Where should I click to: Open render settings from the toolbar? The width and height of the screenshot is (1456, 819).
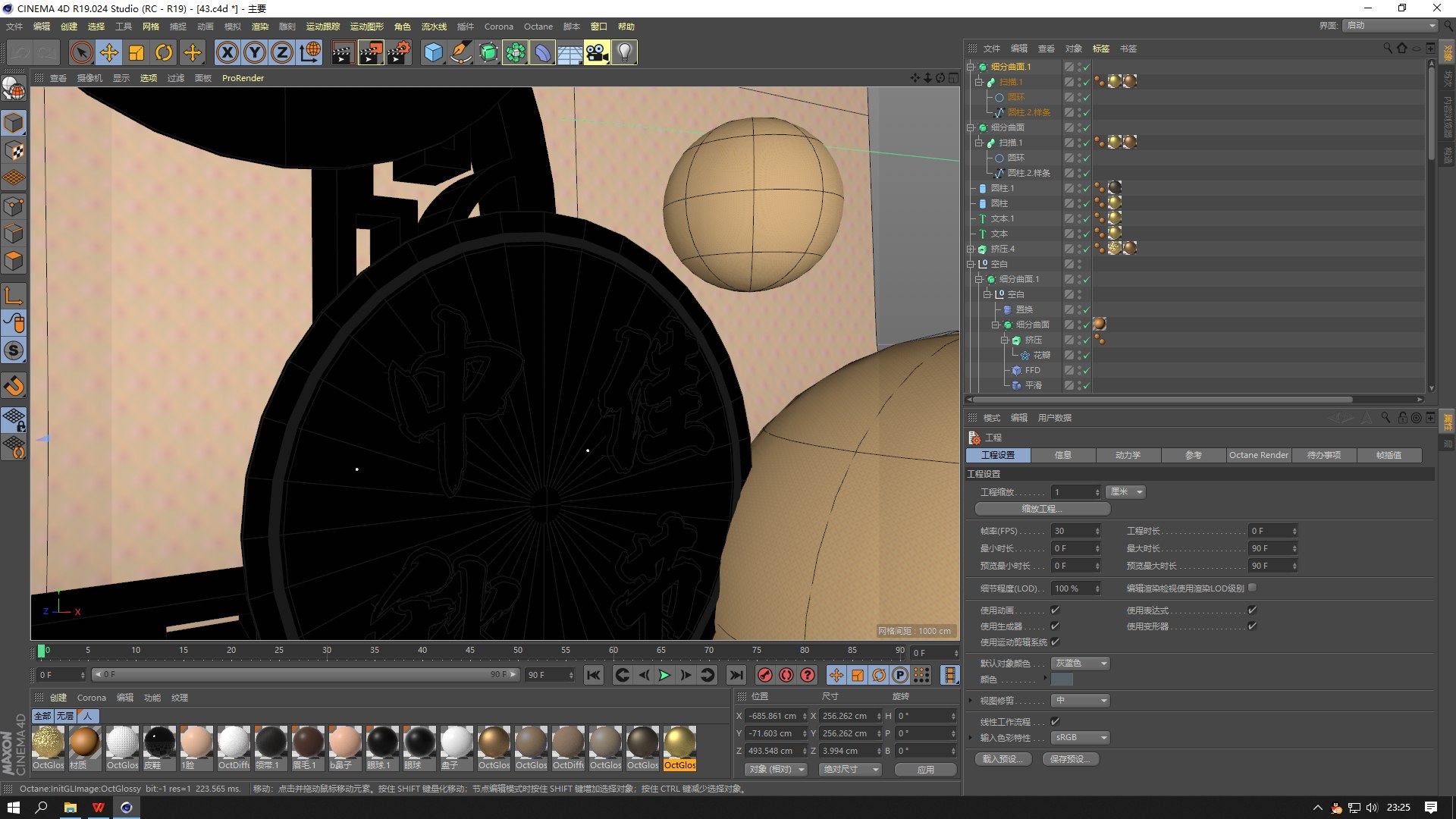tap(399, 52)
